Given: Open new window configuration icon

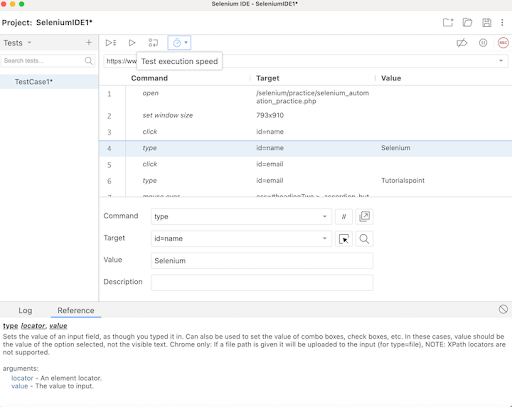Looking at the screenshot, I should 364,217.
